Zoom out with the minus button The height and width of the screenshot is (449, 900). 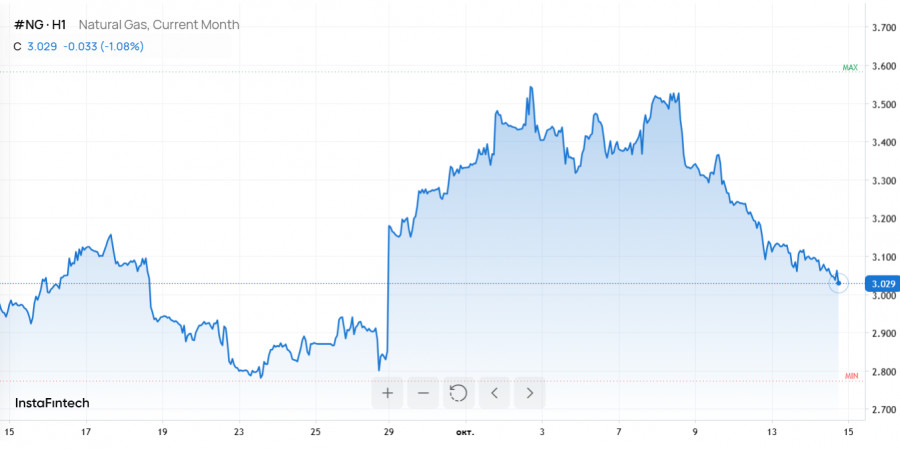(x=423, y=393)
